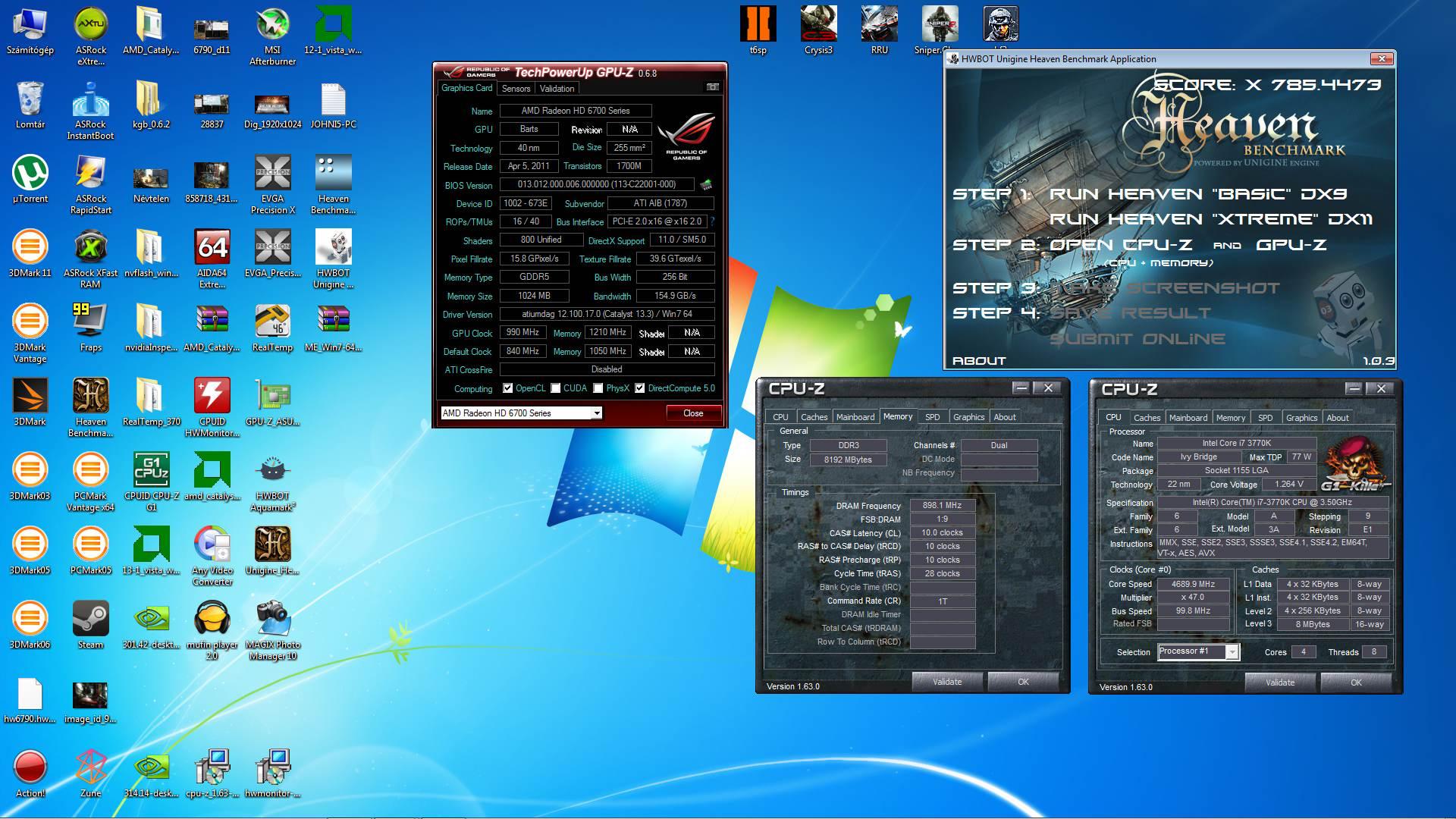
Task: Click the CPU-Z Core Speed value 4689.9 MHz
Action: click(x=1193, y=584)
